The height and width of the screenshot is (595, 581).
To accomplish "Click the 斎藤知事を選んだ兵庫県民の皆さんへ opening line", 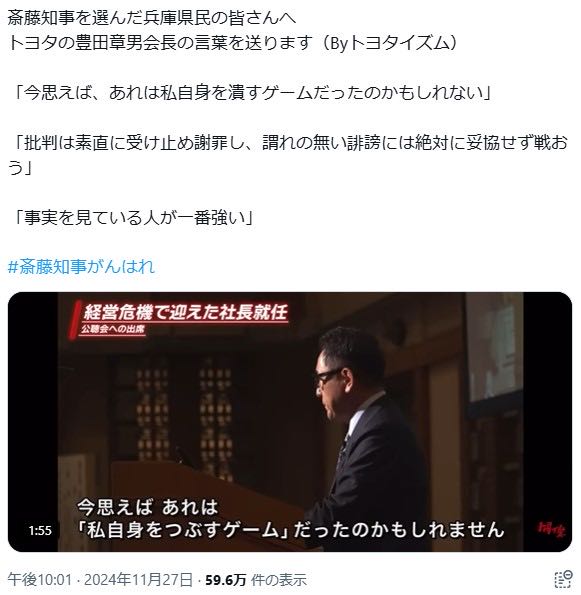I will 152,17.
